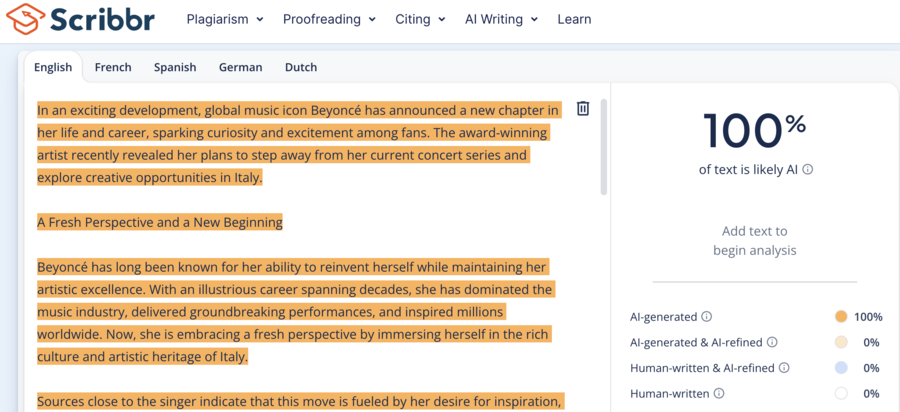
Task: Show info for AI-generated category
Action: tap(707, 317)
